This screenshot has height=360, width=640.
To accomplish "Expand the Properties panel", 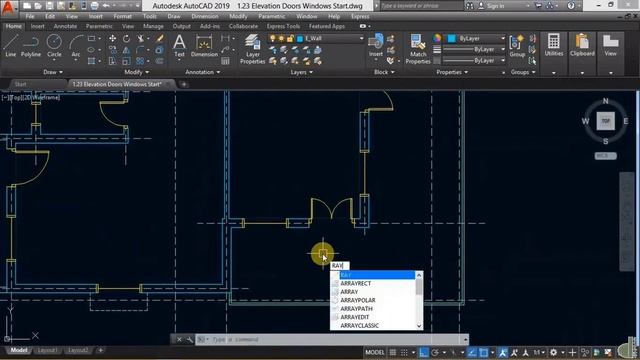I will point(452,72).
